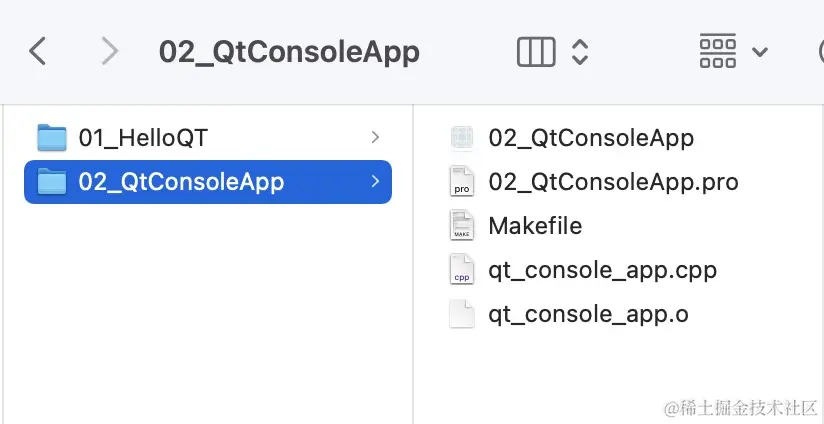The width and height of the screenshot is (824, 424).
Task: Click the cpp file icon
Action: [x=462, y=270]
